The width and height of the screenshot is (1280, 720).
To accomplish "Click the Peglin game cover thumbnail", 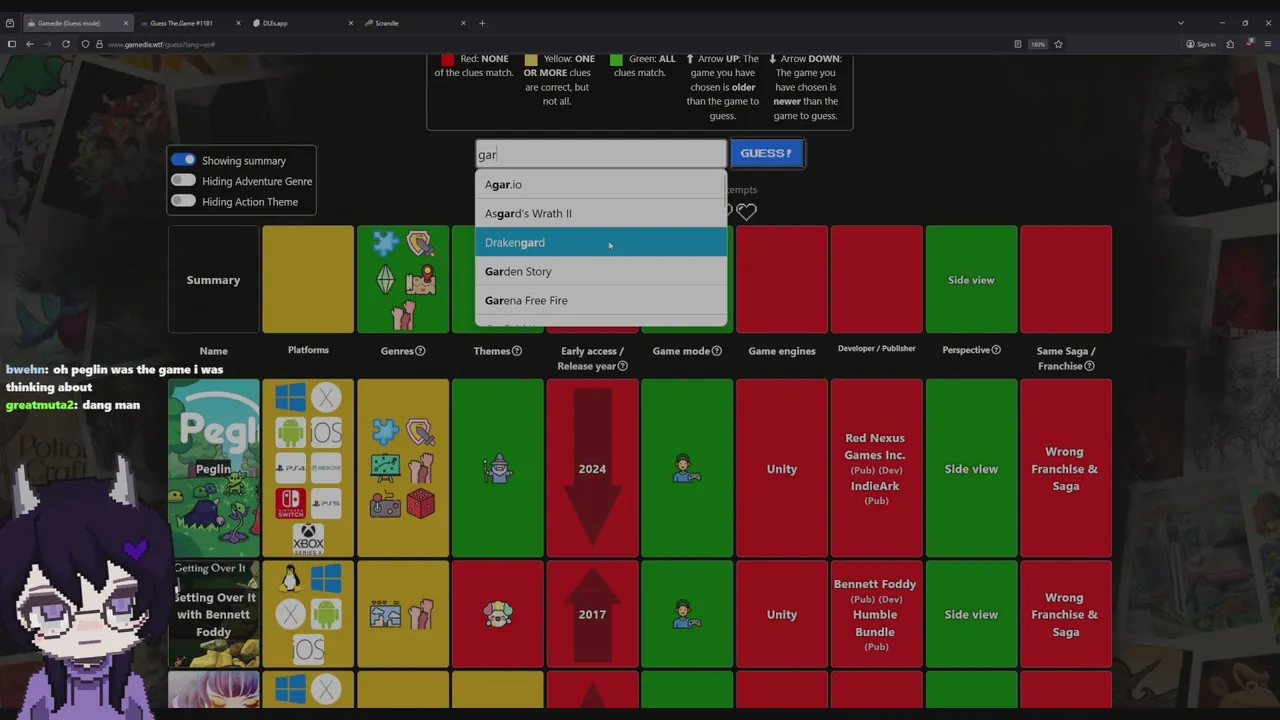I will tap(213, 469).
